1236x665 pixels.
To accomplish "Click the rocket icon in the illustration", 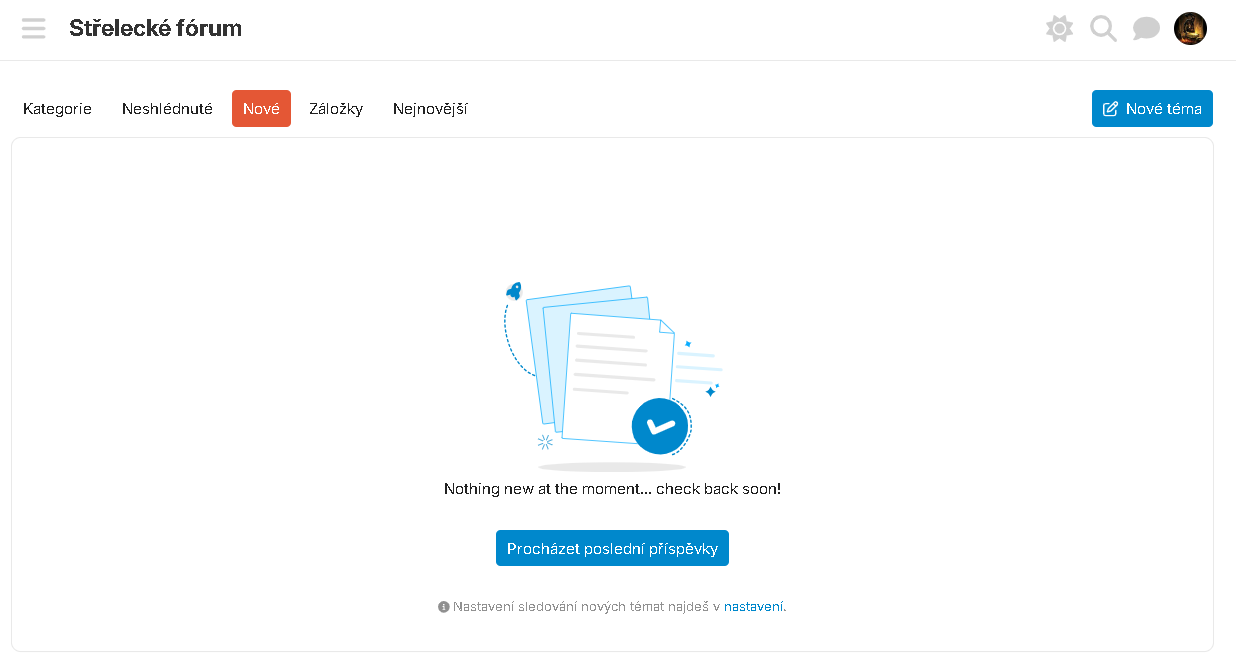I will pyautogui.click(x=515, y=291).
